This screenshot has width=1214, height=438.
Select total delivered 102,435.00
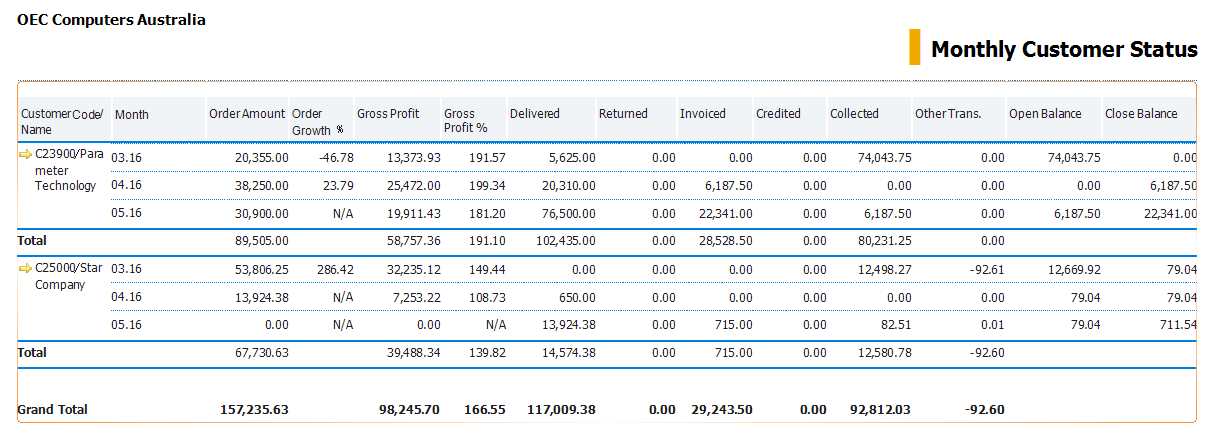tap(566, 241)
